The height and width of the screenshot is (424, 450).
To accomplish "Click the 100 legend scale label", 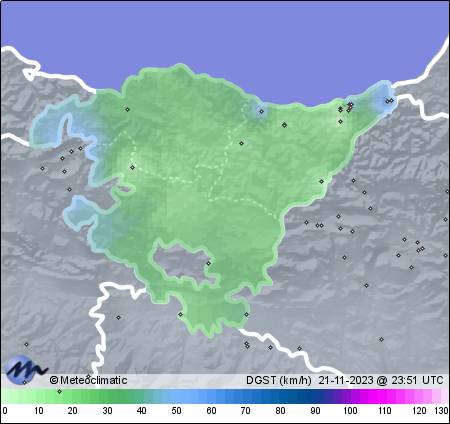I will click(x=350, y=410).
